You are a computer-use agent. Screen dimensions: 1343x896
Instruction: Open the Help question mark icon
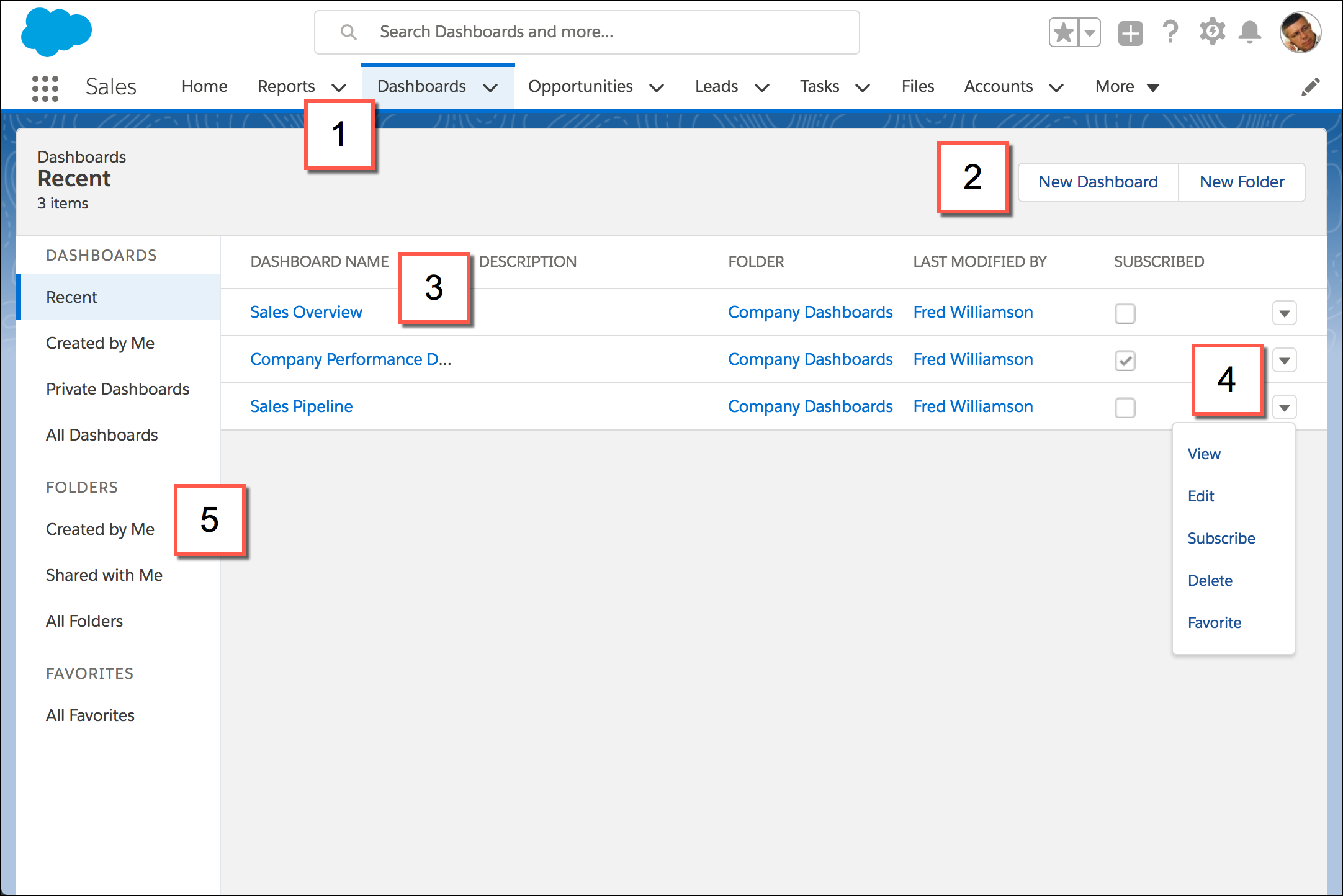pos(1170,32)
